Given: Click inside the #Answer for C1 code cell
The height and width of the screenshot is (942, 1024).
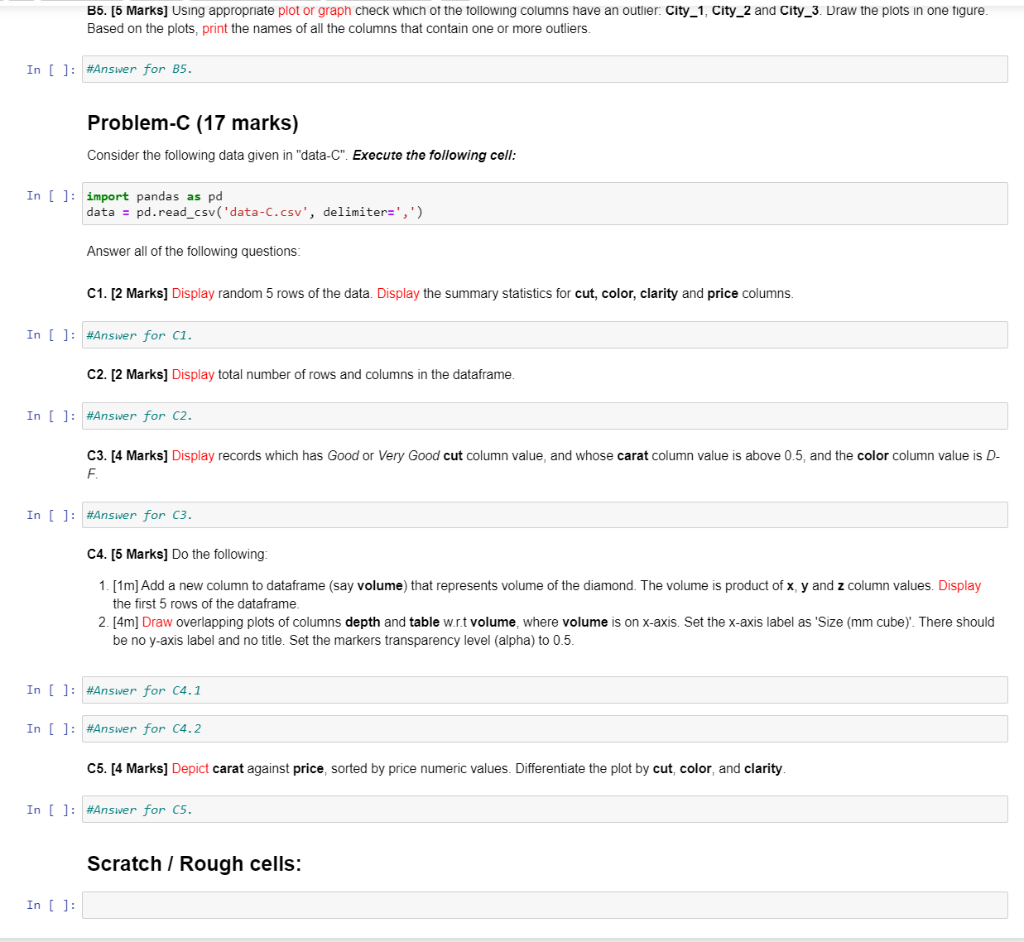Looking at the screenshot, I should click(400, 334).
